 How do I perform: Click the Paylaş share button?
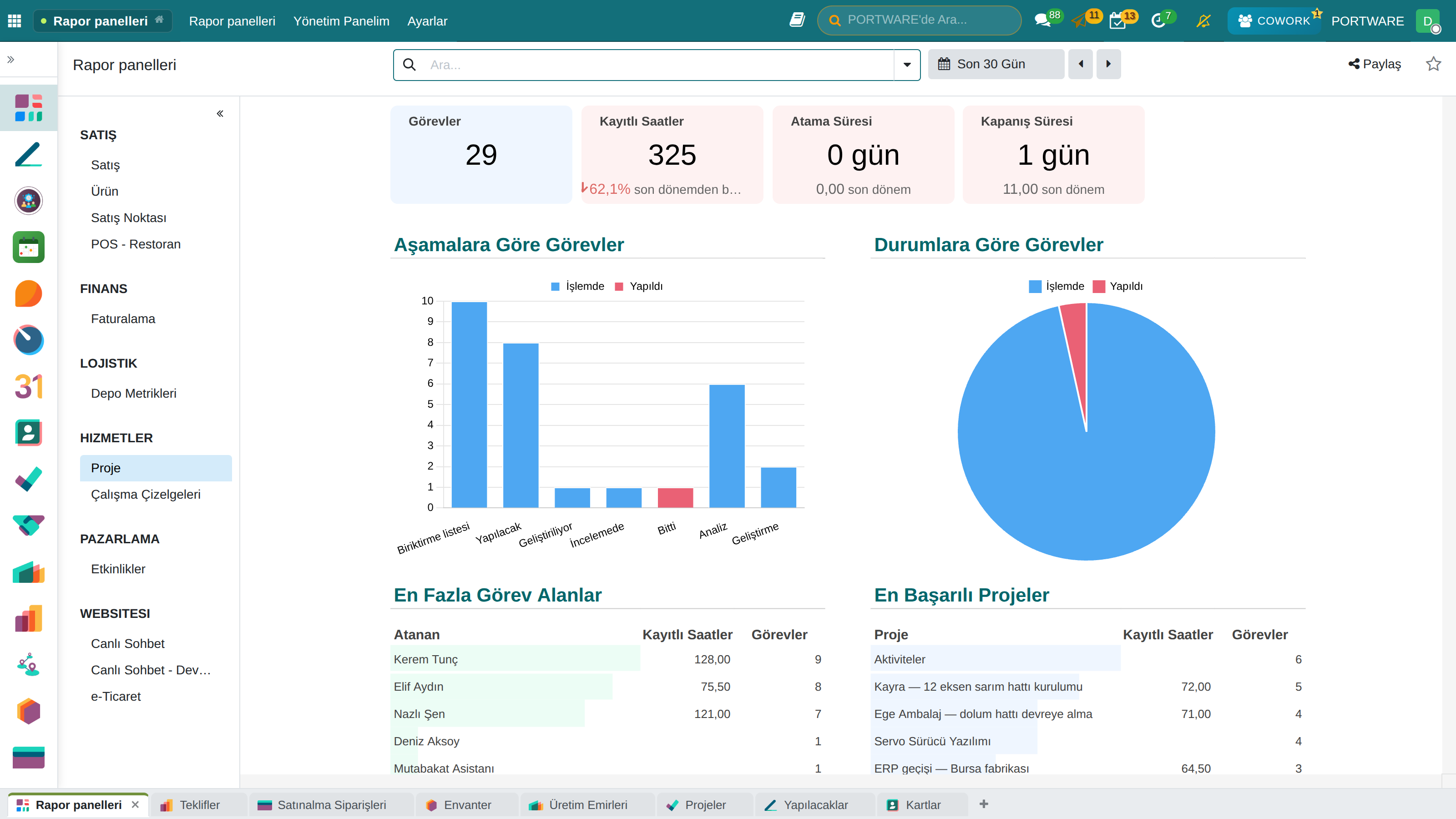tap(1375, 64)
